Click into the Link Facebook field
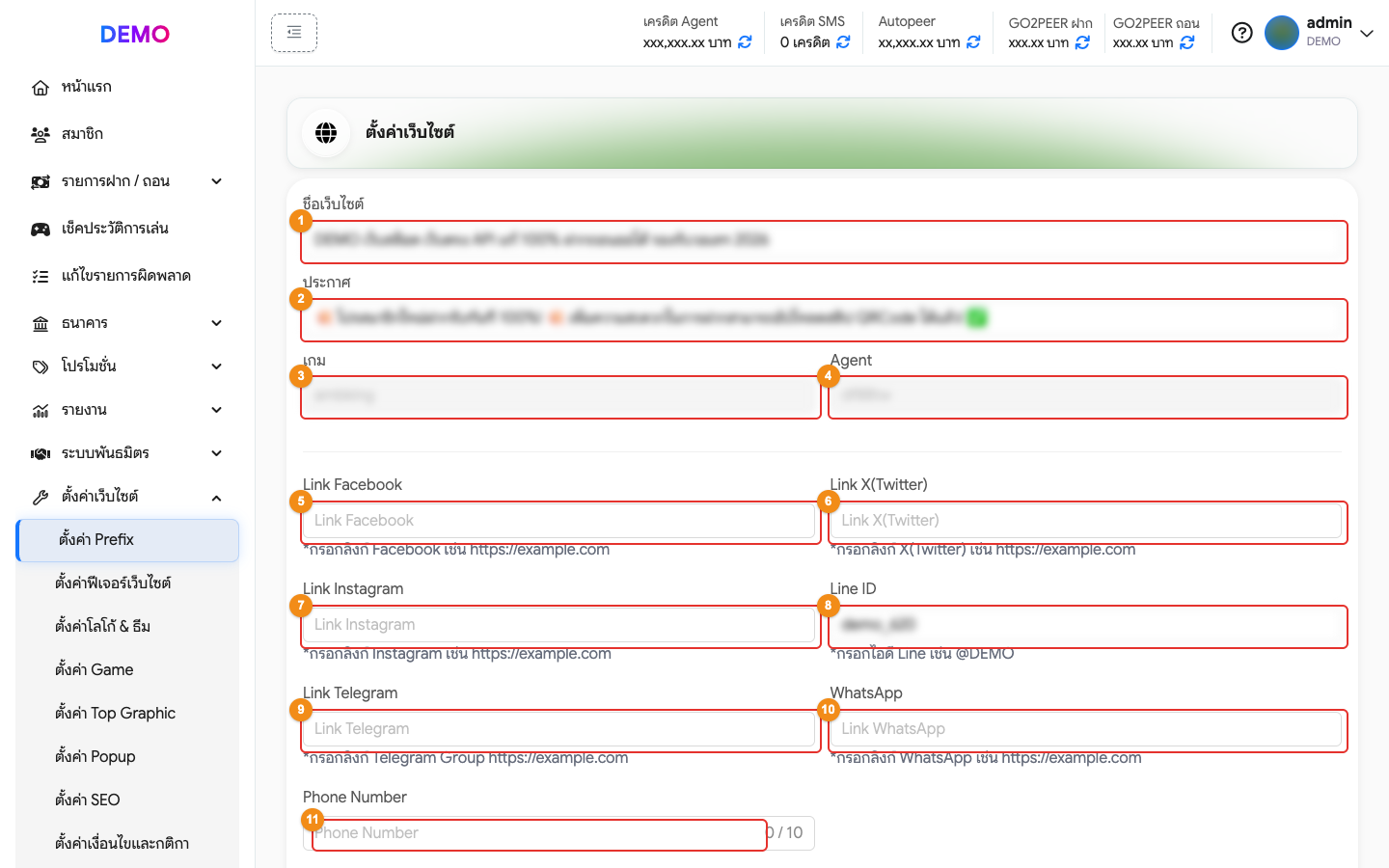The image size is (1389, 868). [x=560, y=522]
